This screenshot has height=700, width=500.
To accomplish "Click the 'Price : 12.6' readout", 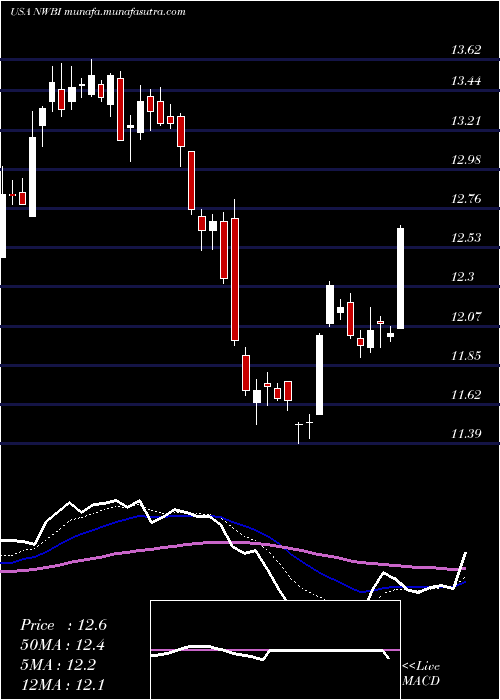I will tap(63, 625).
